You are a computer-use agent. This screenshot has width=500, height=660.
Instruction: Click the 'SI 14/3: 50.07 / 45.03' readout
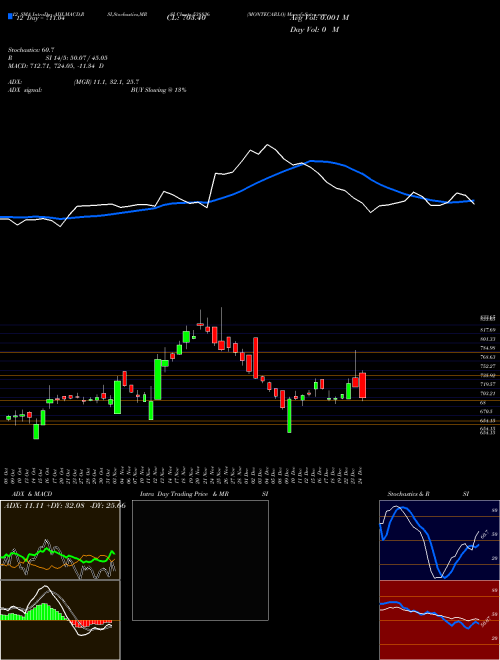click(x=77, y=58)
